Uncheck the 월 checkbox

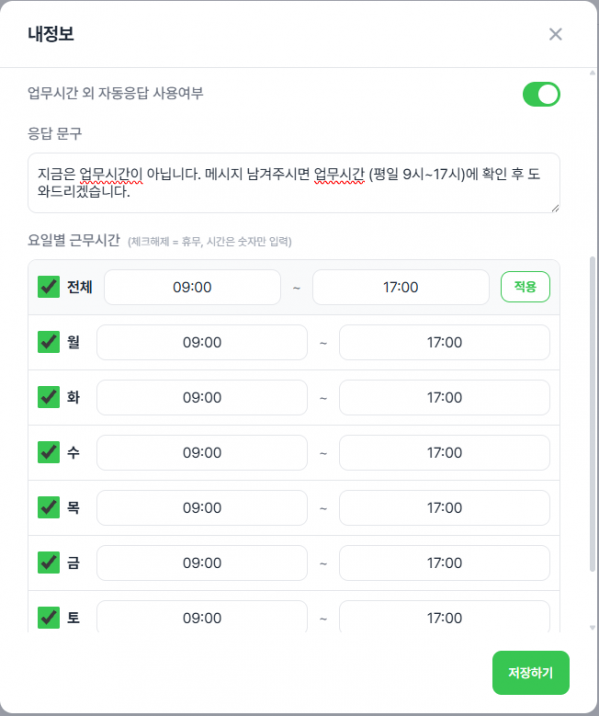48,342
